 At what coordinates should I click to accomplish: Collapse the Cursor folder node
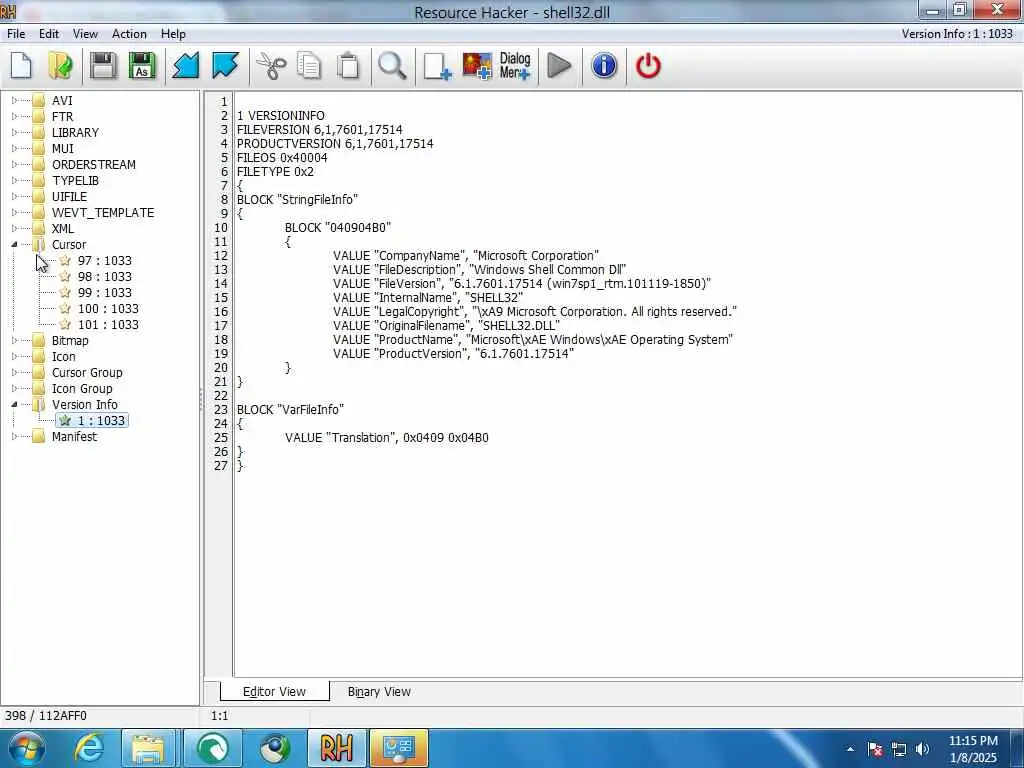[x=14, y=245]
